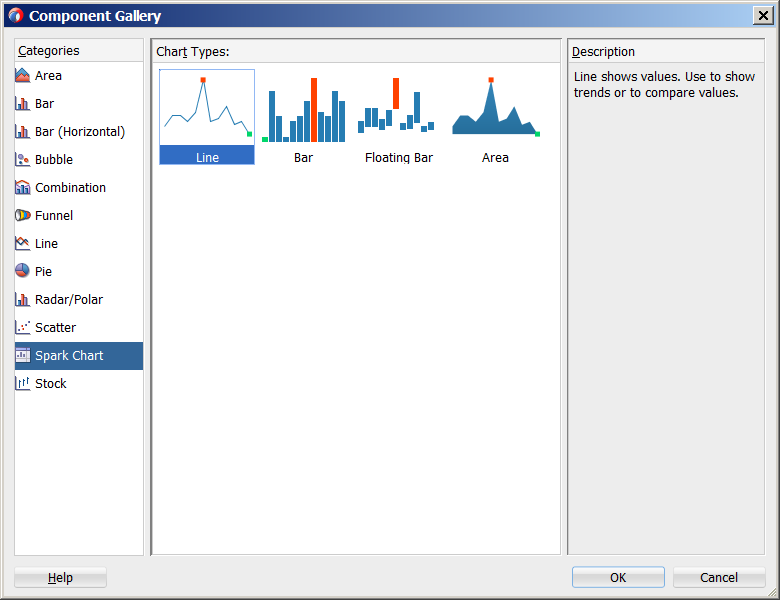Screen dimensions: 780x600
Task: Close the Component Gallery window
Action: click(x=763, y=16)
